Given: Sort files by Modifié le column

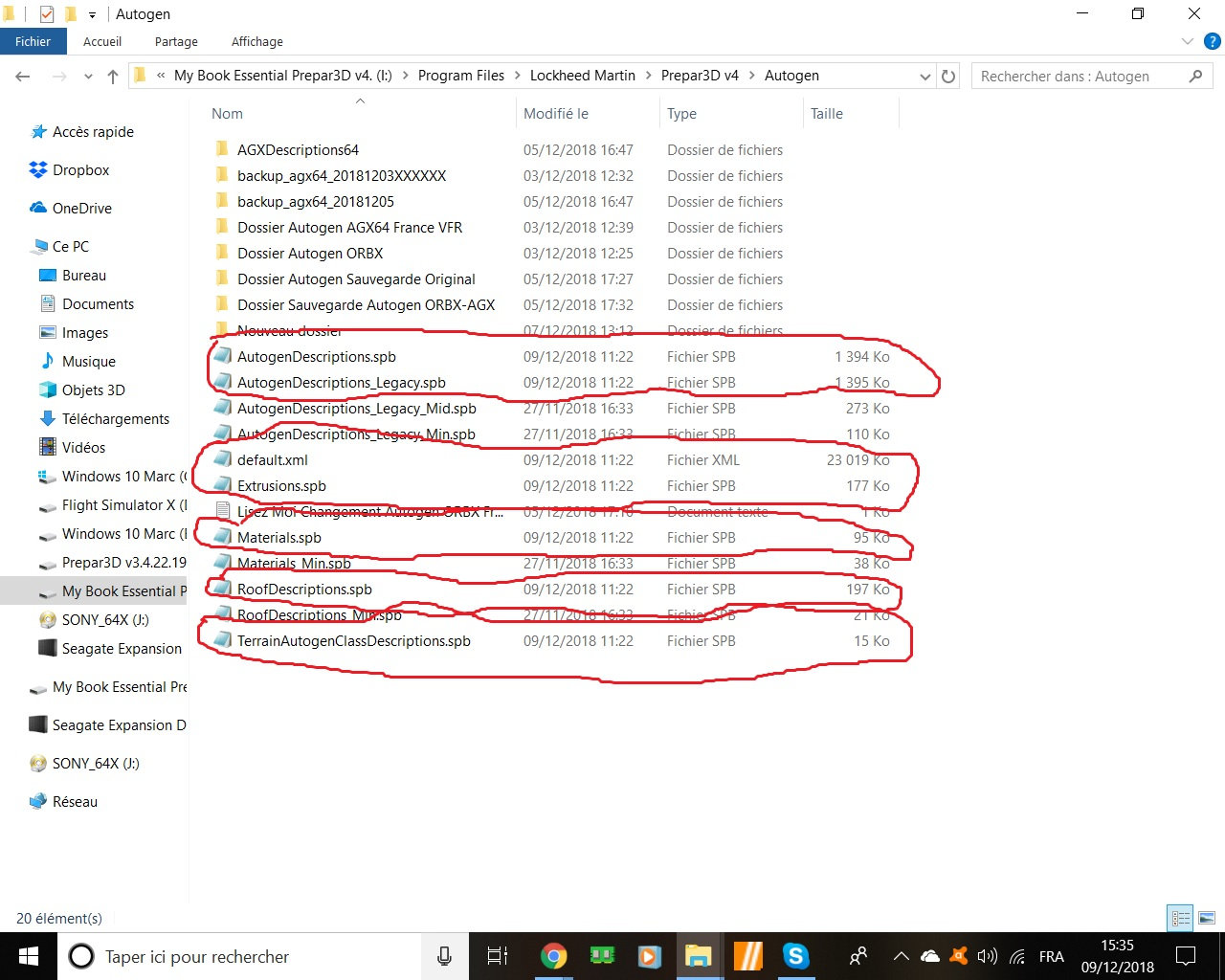Looking at the screenshot, I should click(x=556, y=114).
